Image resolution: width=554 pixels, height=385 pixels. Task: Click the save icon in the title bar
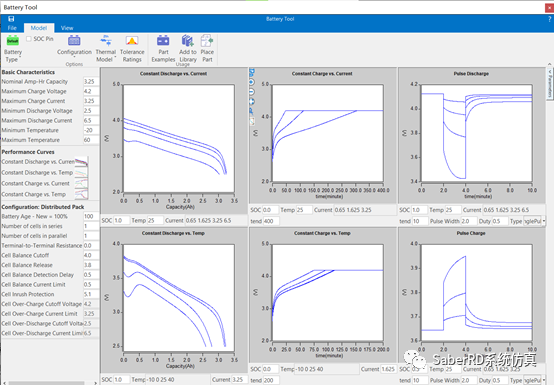[11, 19]
